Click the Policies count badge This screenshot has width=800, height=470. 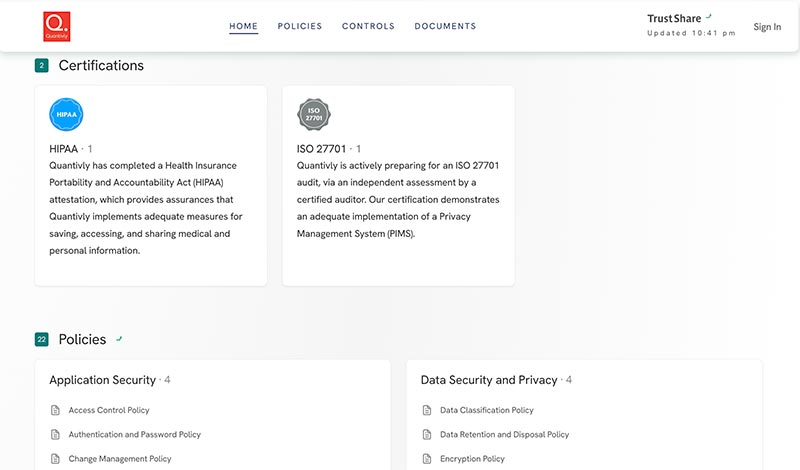[x=42, y=339]
